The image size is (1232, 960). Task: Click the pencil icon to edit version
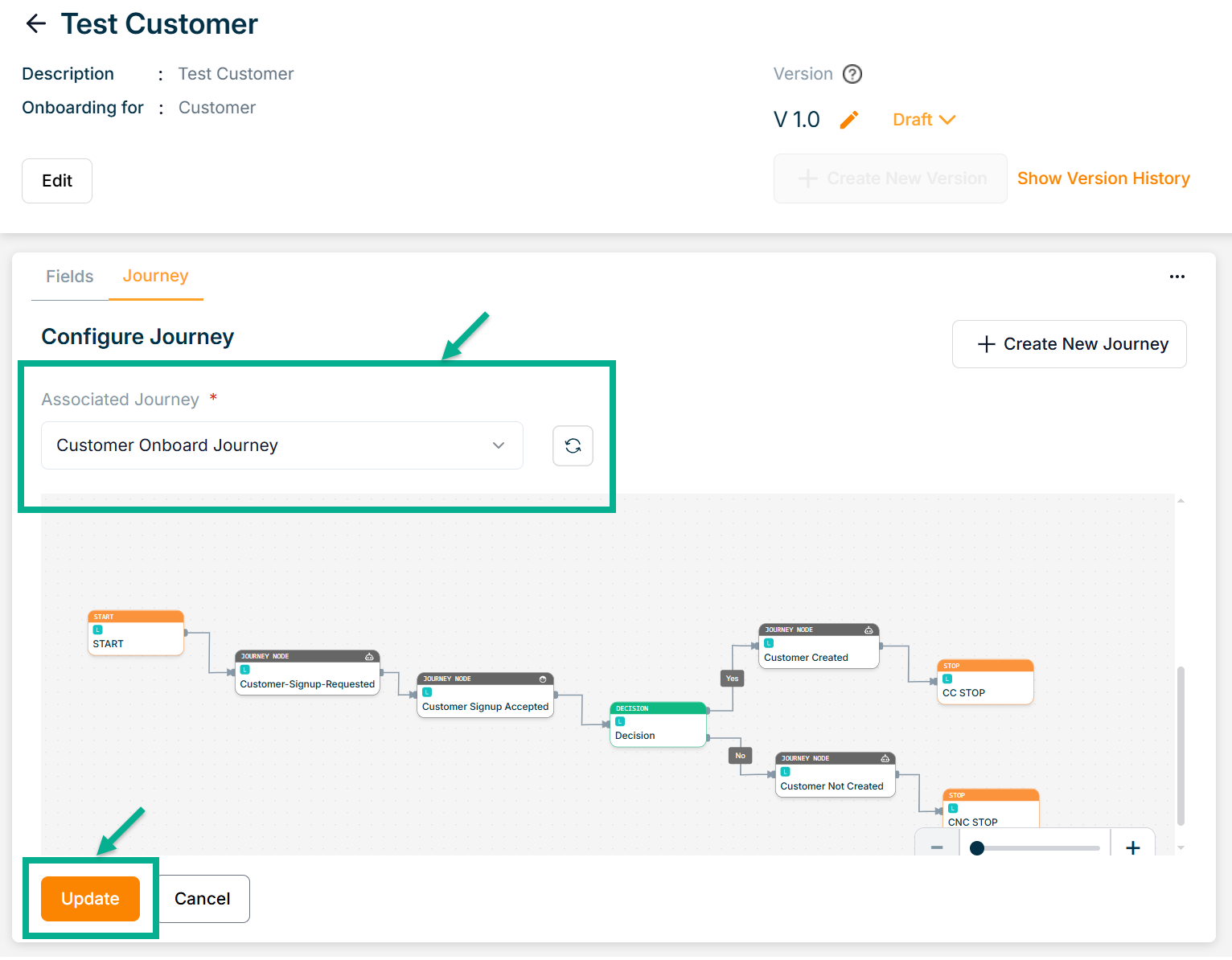point(849,120)
